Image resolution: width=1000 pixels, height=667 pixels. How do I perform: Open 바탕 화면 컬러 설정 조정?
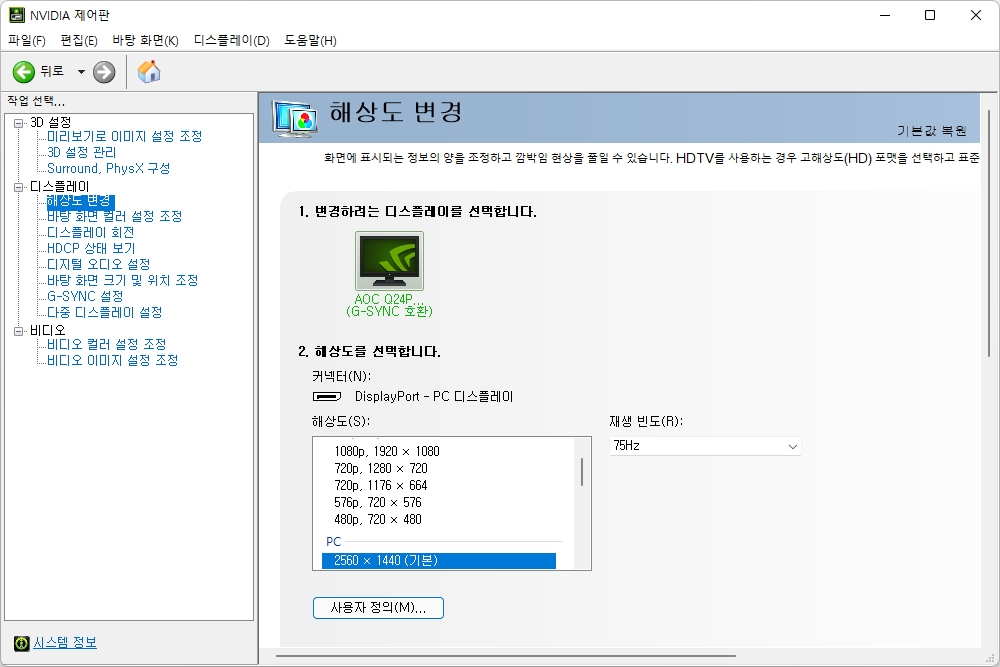[115, 217]
